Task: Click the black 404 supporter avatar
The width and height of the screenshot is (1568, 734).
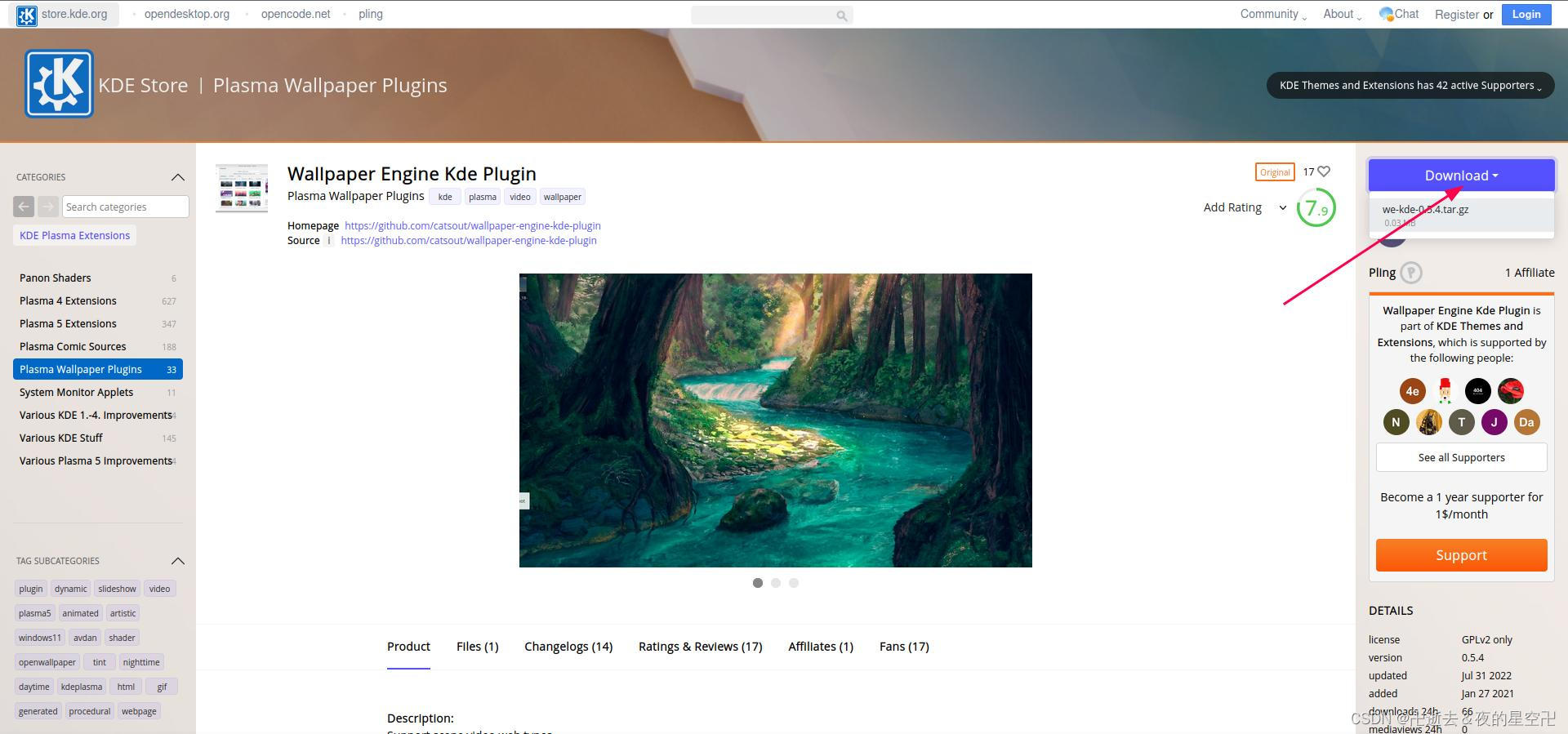Action: coord(1477,391)
